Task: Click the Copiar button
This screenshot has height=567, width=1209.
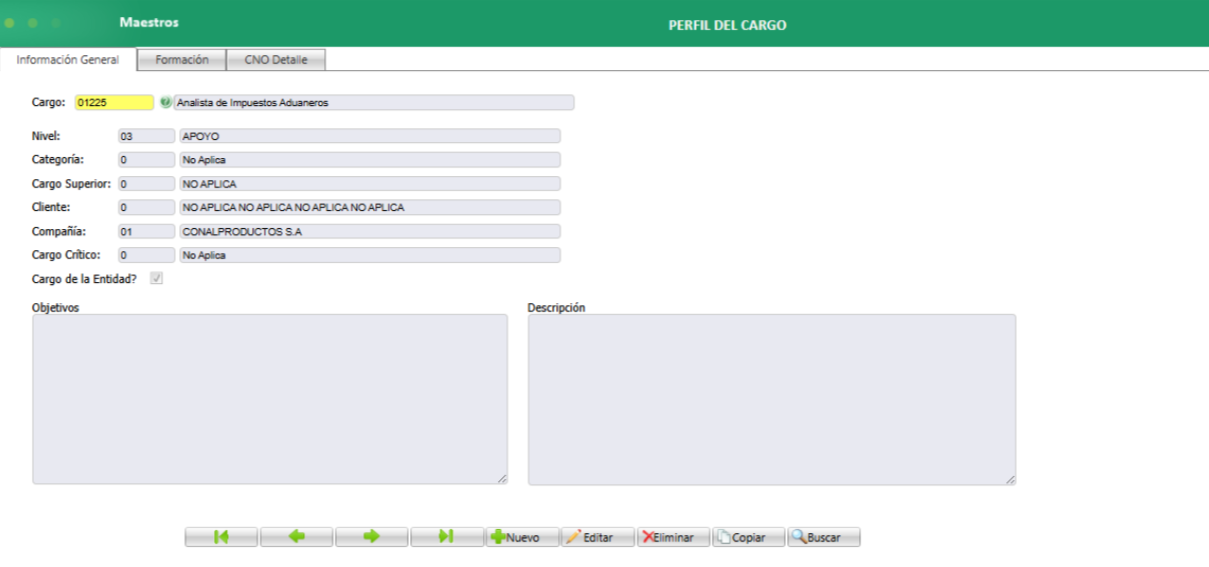Action: [x=749, y=537]
